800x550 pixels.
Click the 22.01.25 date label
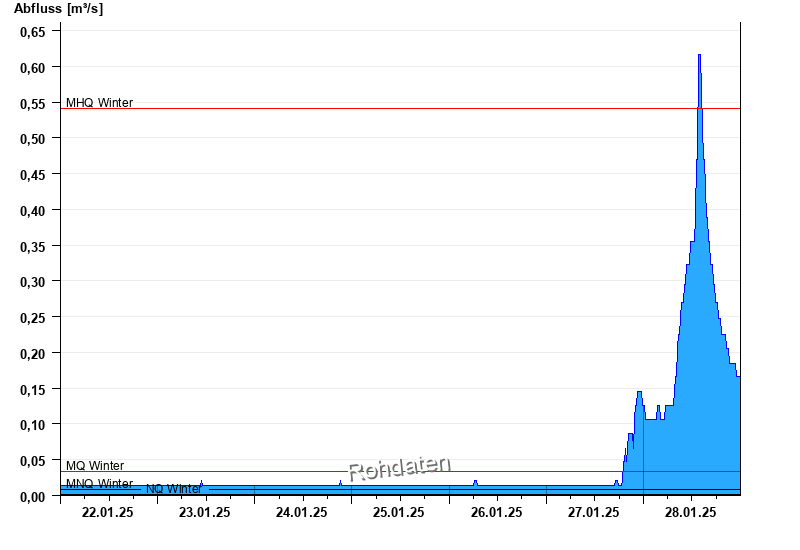108,513
